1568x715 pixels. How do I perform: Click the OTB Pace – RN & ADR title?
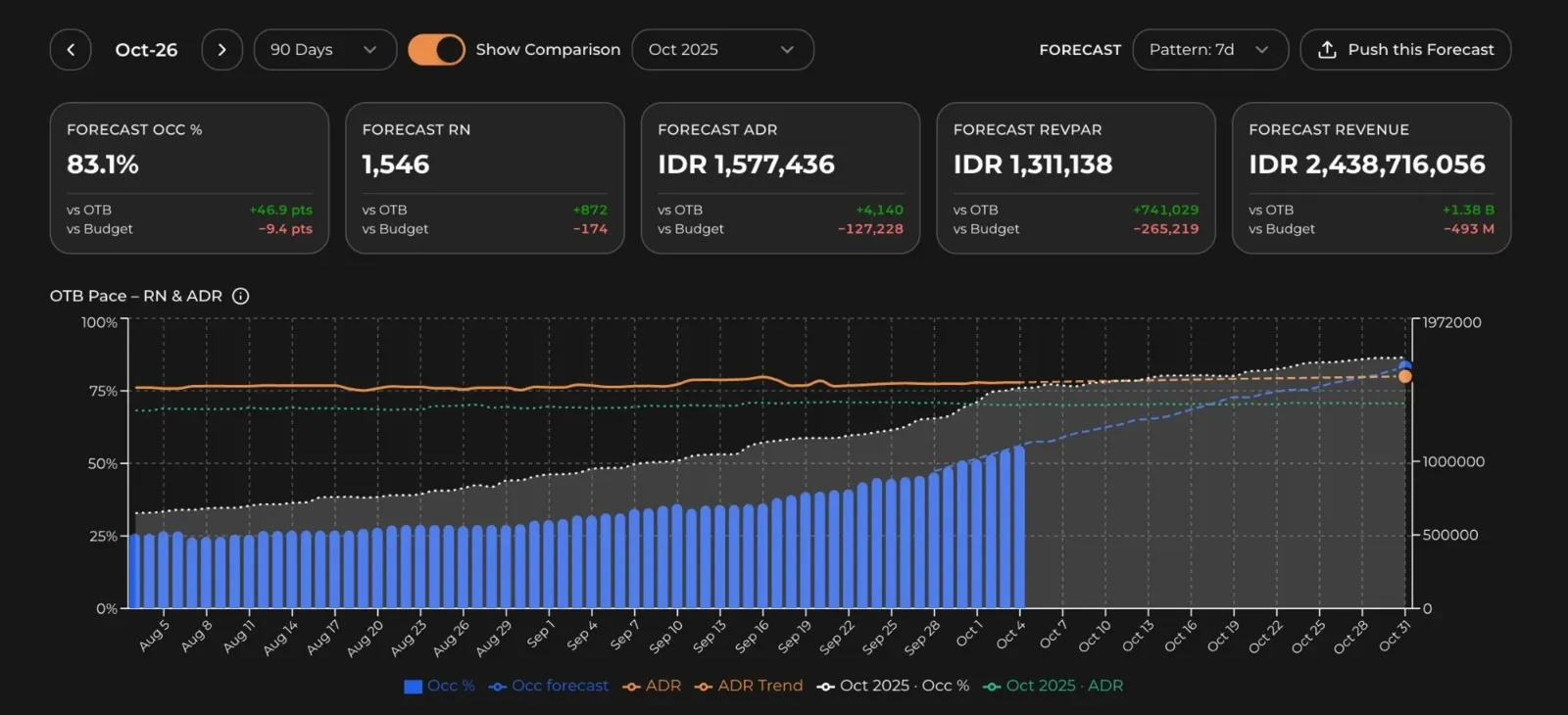[136, 296]
